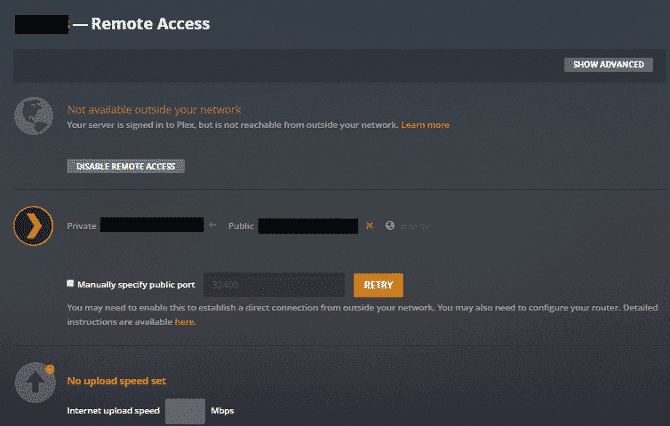Click the arrow between private and public
The height and width of the screenshot is (426, 670).
(x=212, y=225)
